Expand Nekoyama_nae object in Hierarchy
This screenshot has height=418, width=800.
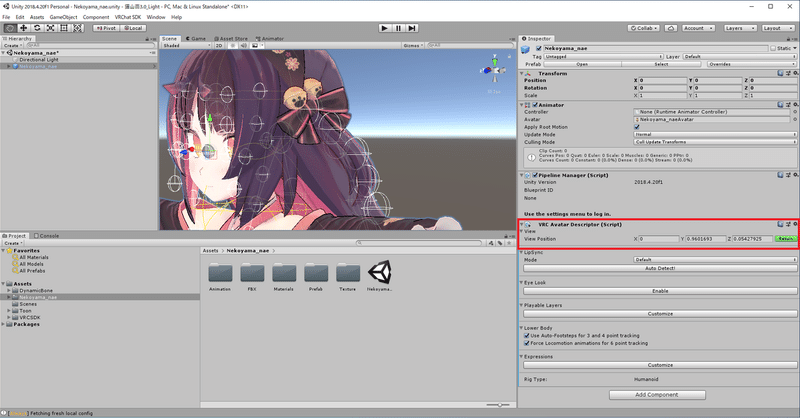tap(9, 66)
